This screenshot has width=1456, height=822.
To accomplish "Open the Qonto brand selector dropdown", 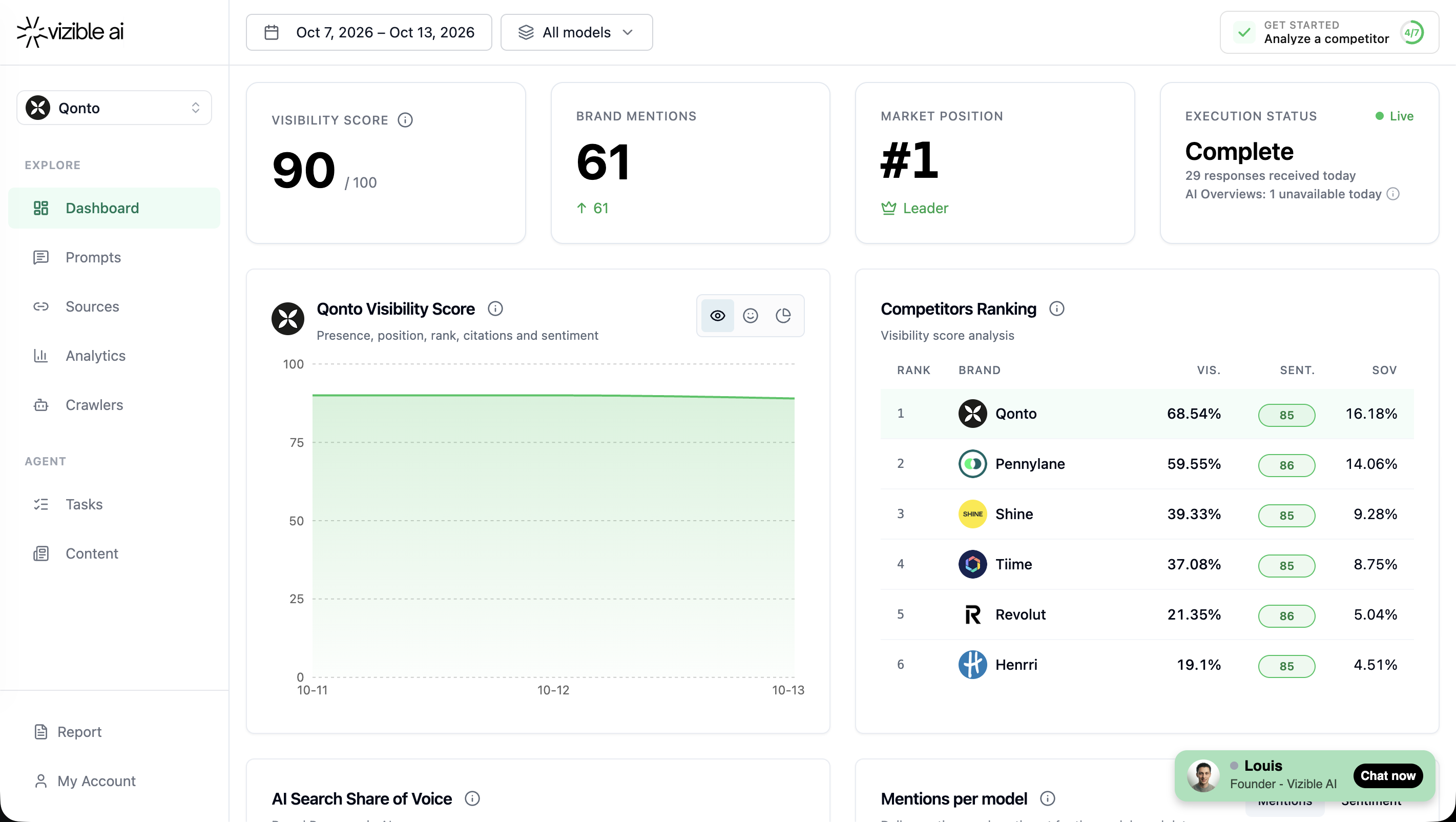I will (114, 108).
